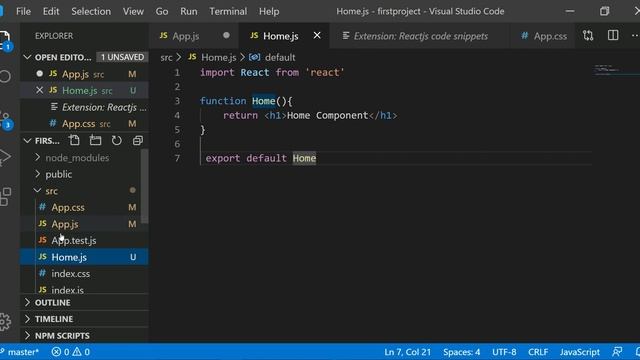Click the feedback icon in status bar
Viewport: 640px width, 360px height.
pyautogui.click(x=617, y=352)
